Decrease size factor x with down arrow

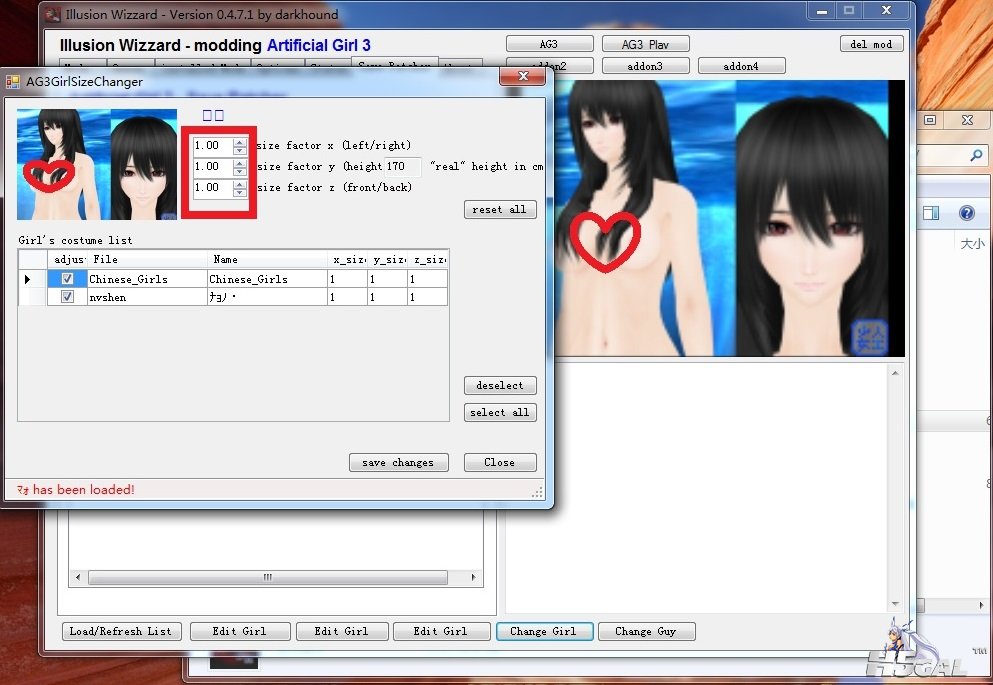tap(239, 150)
